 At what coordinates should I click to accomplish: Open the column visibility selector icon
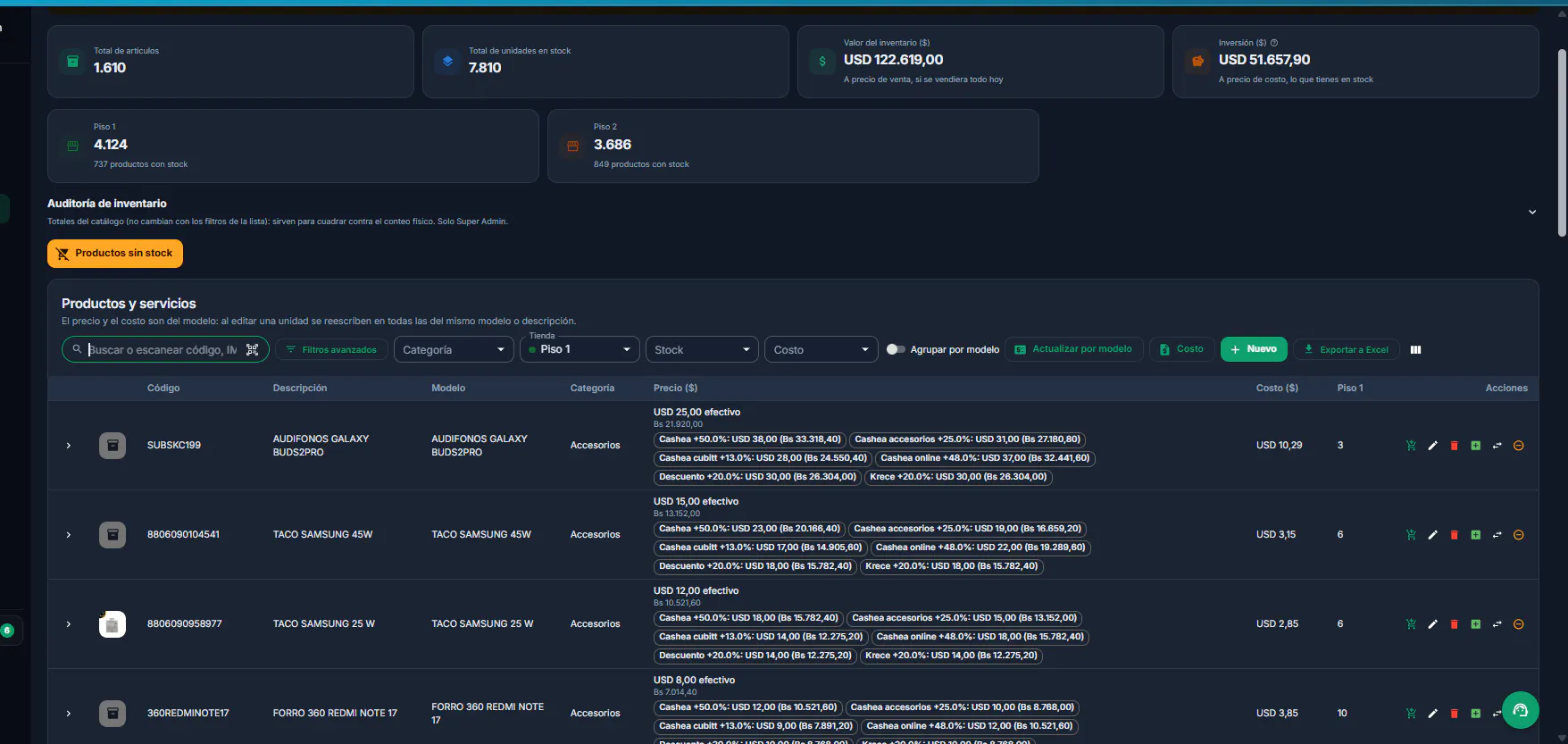tap(1415, 349)
